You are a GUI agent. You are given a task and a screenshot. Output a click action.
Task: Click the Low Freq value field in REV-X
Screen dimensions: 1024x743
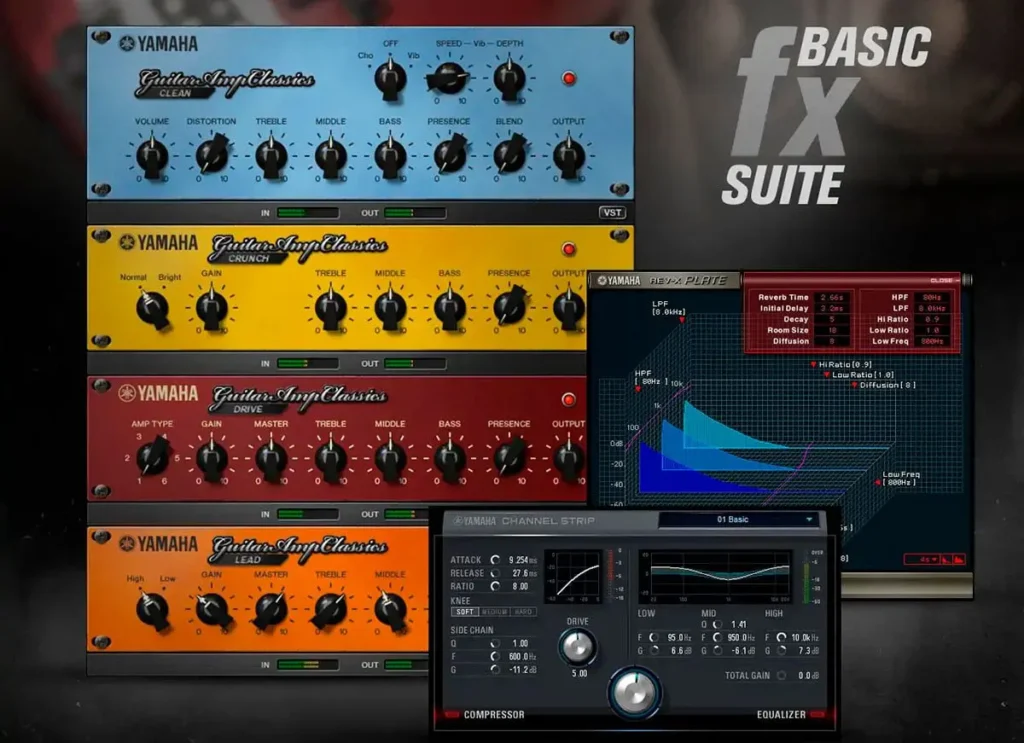click(932, 341)
